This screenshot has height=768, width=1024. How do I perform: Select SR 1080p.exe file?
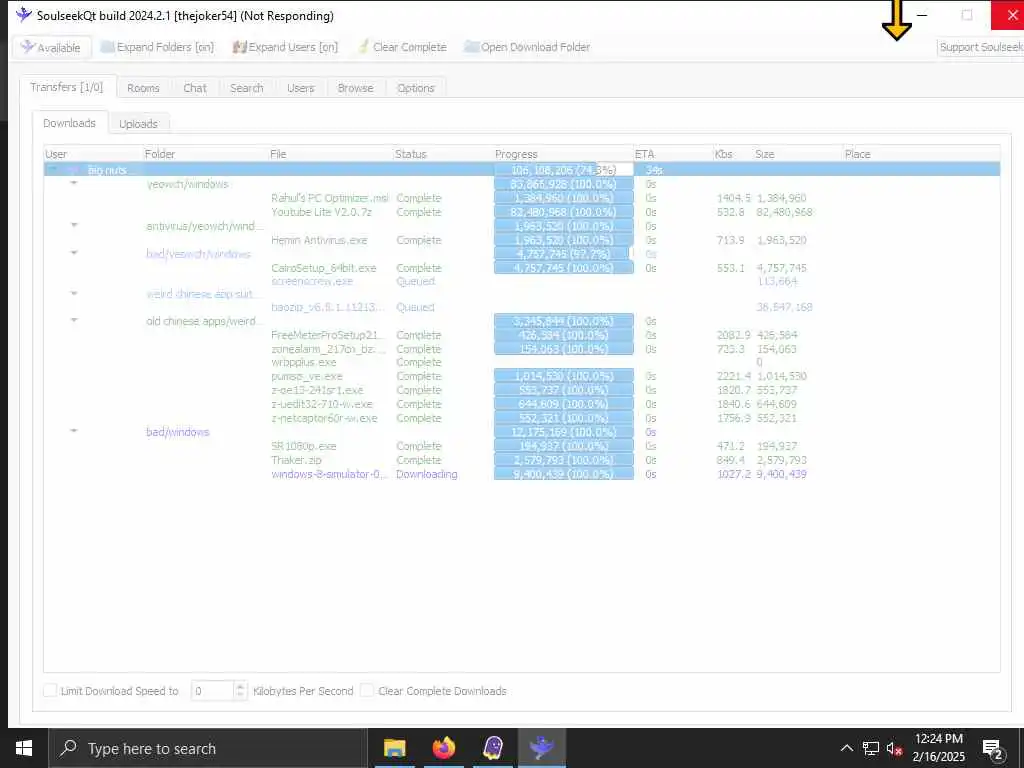point(304,446)
